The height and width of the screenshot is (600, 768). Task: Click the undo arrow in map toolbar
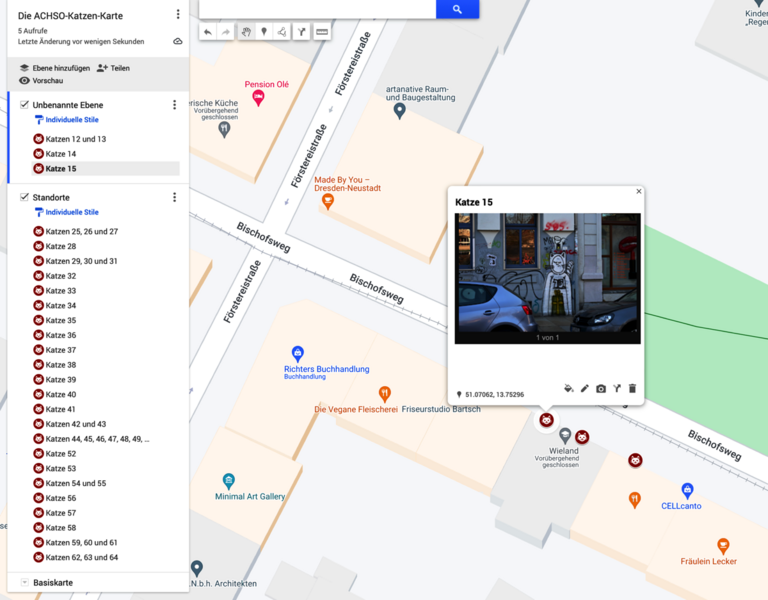point(207,32)
